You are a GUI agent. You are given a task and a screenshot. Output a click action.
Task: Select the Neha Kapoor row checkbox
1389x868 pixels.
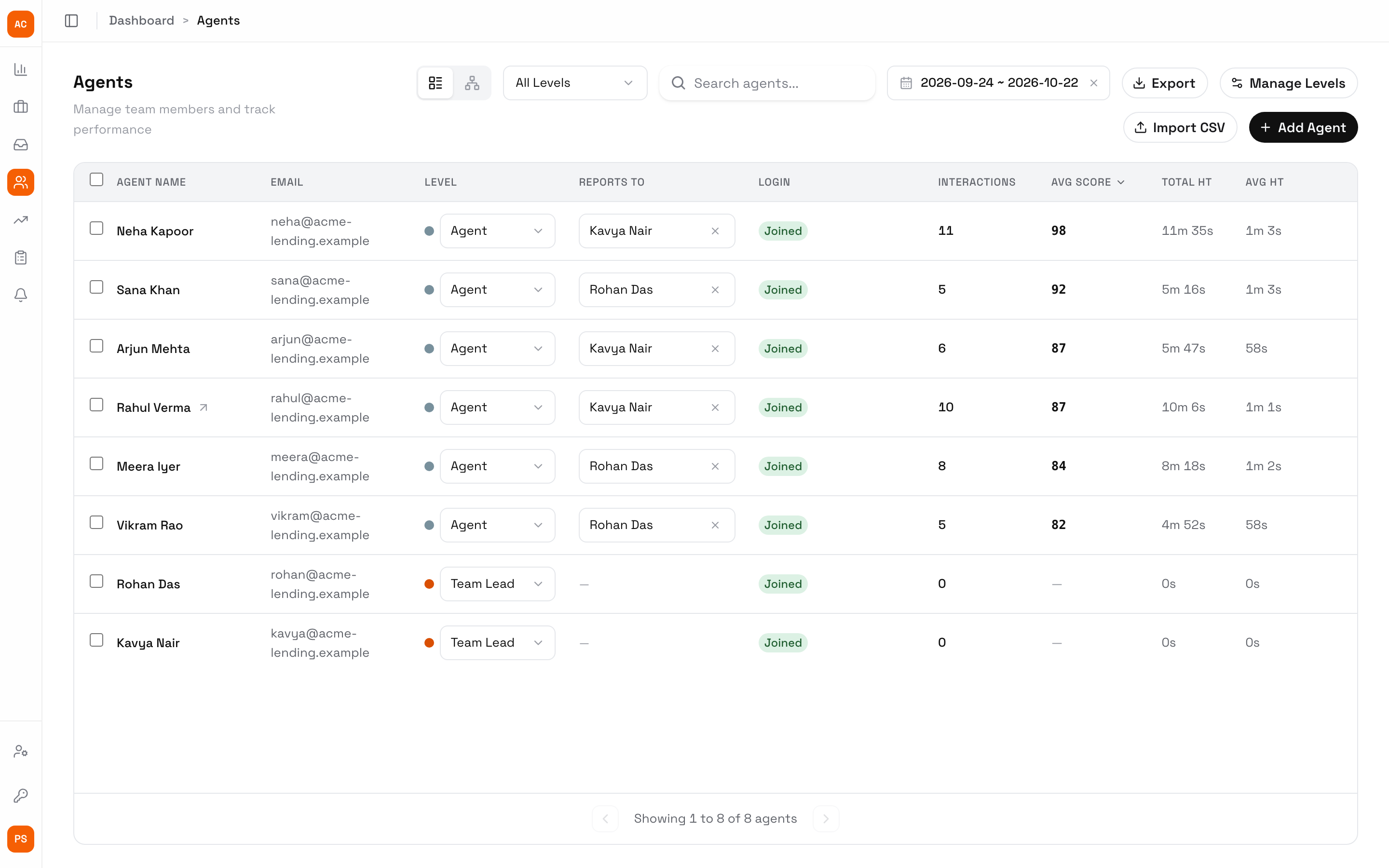[x=96, y=229]
